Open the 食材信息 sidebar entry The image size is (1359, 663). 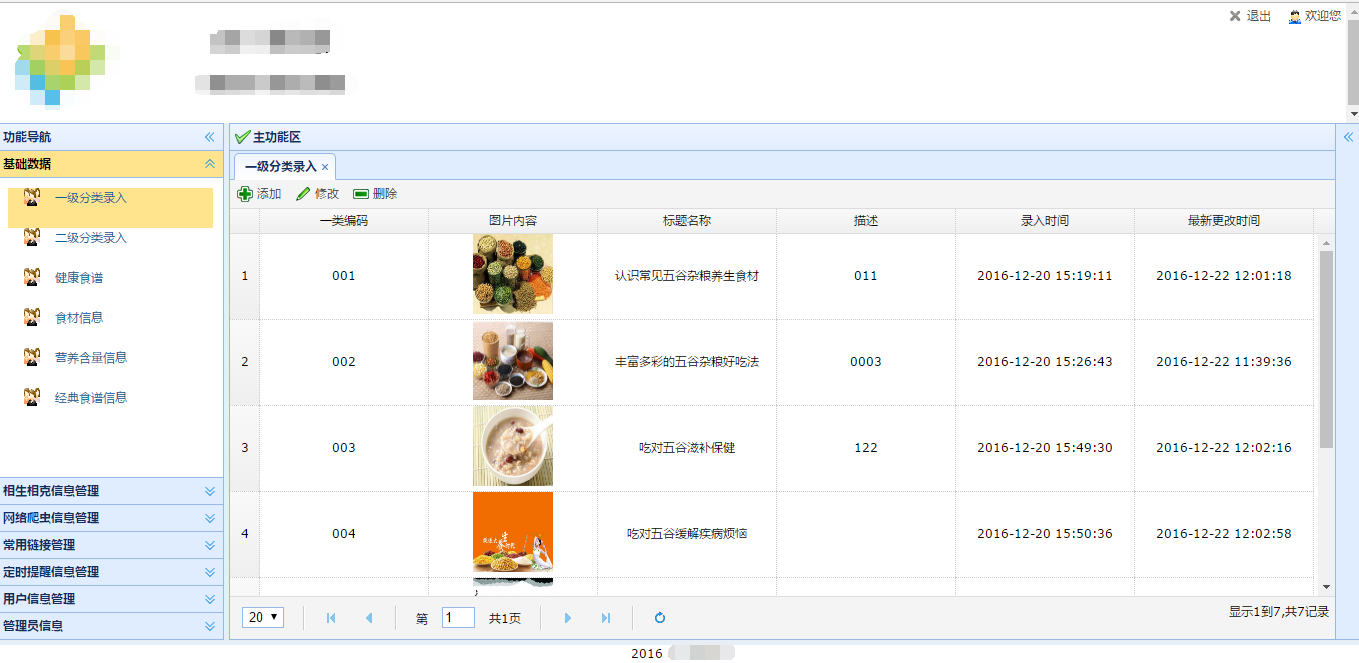(78, 317)
